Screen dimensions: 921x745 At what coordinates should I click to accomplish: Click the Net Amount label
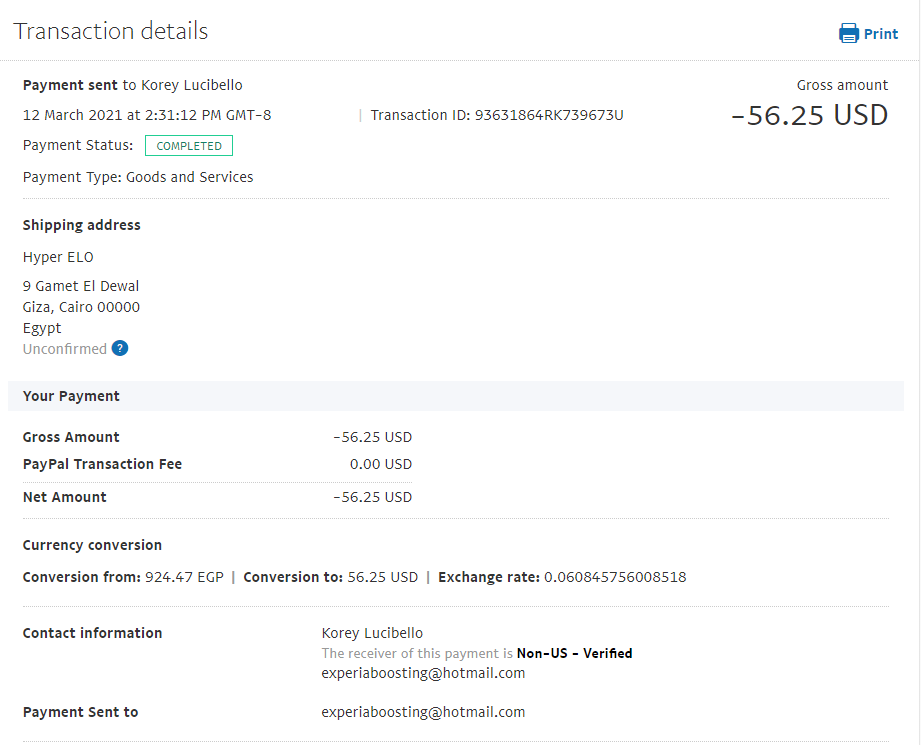[x=65, y=497]
